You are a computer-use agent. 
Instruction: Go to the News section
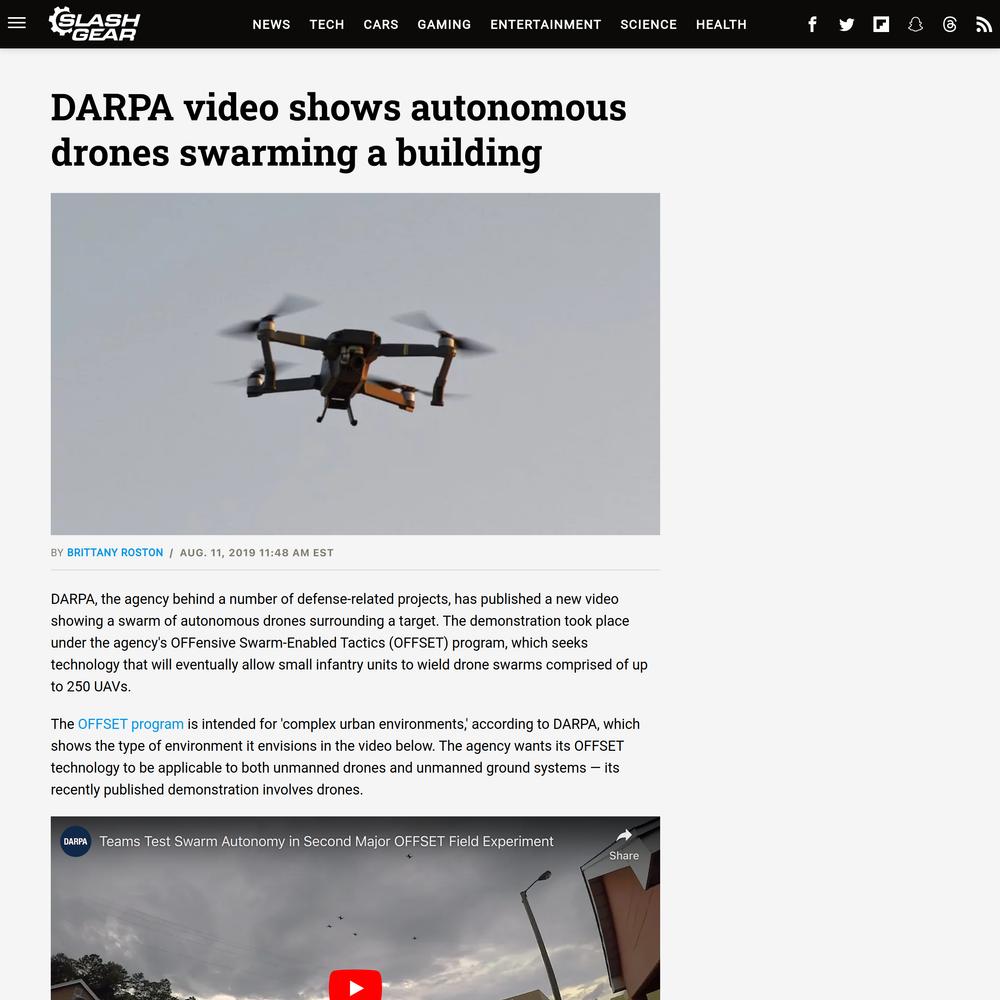pyautogui.click(x=271, y=24)
